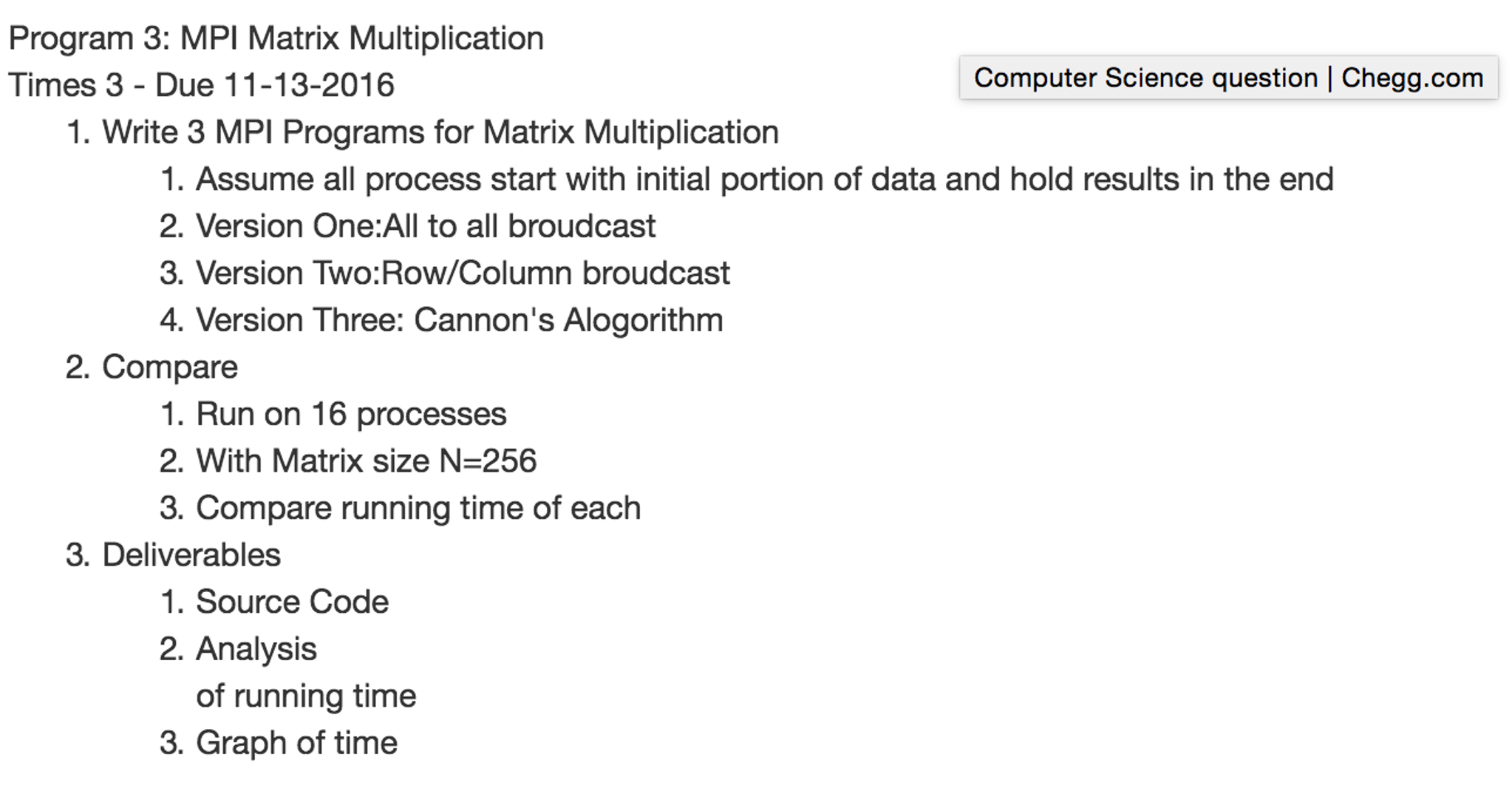
Task: Click the 'Times 3 - Due 11-13-2016' line
Action: pos(201,85)
